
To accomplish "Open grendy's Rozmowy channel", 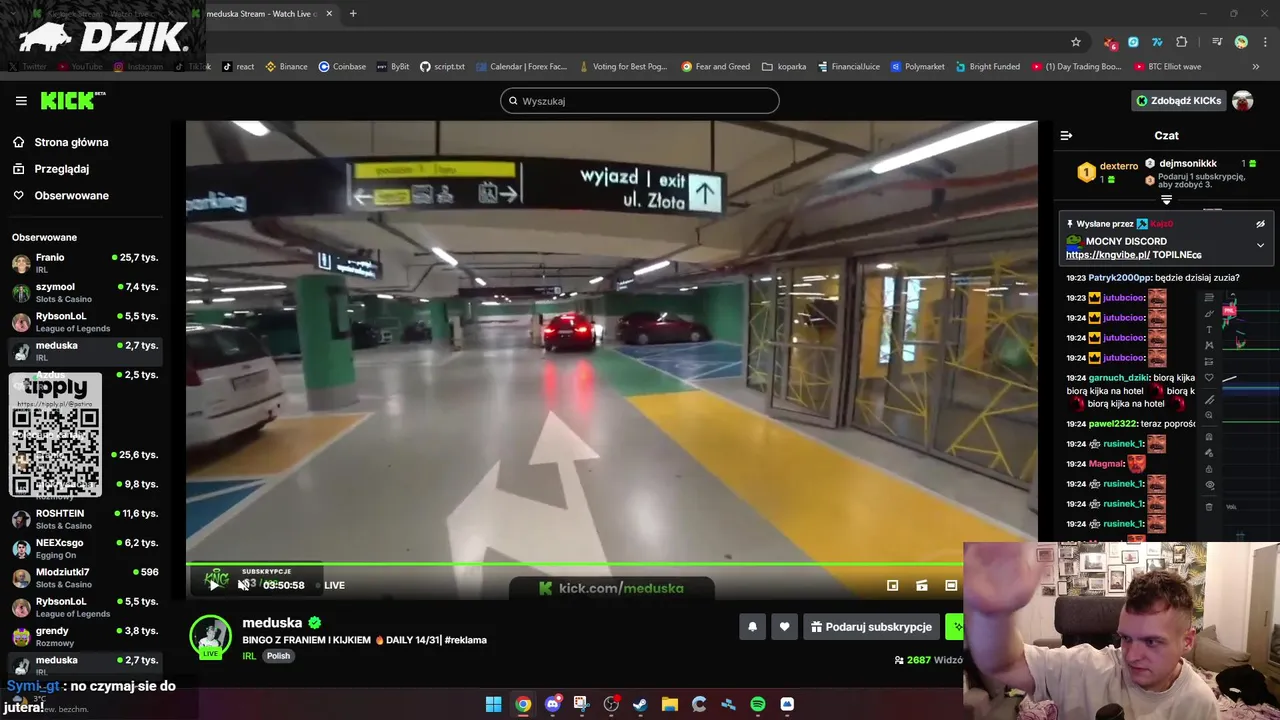I will coord(85,636).
